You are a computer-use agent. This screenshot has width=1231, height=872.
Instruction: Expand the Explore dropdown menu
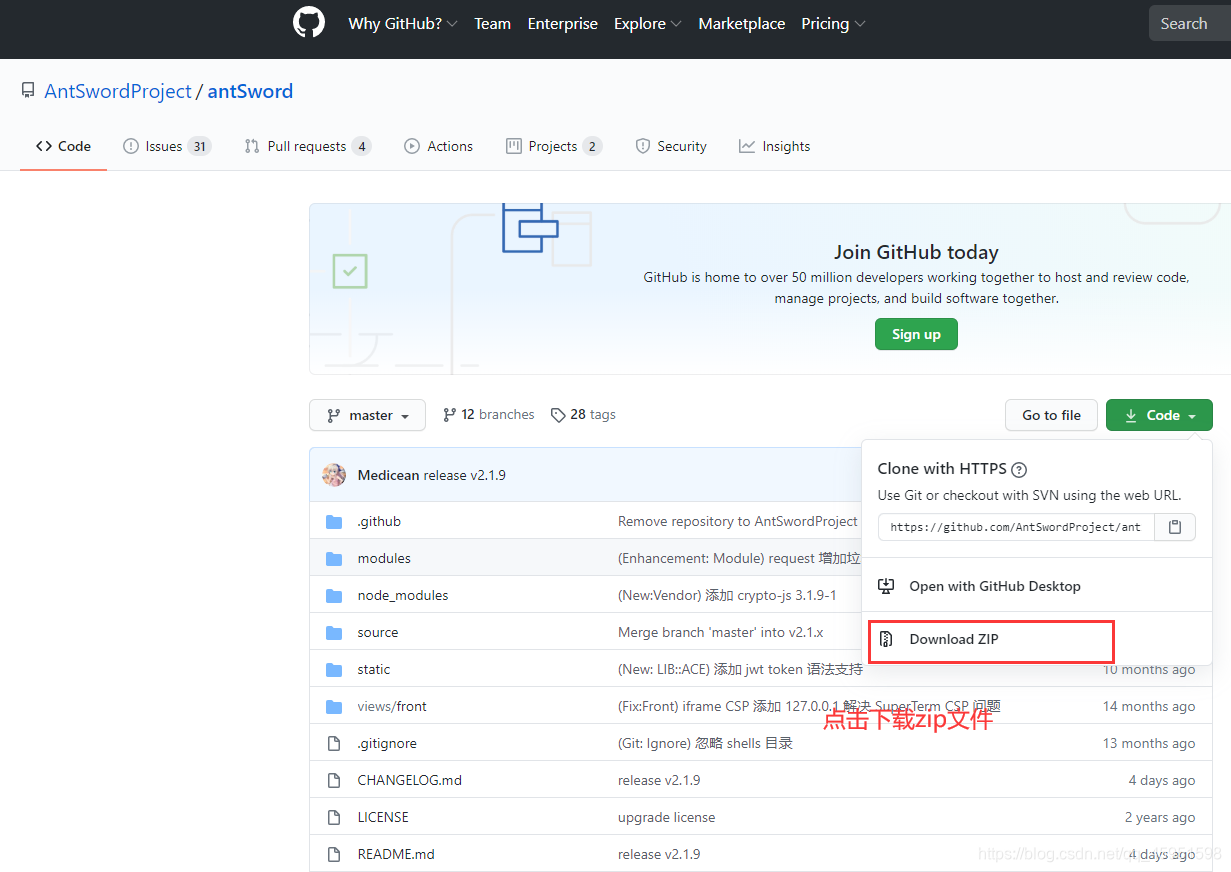pos(648,24)
